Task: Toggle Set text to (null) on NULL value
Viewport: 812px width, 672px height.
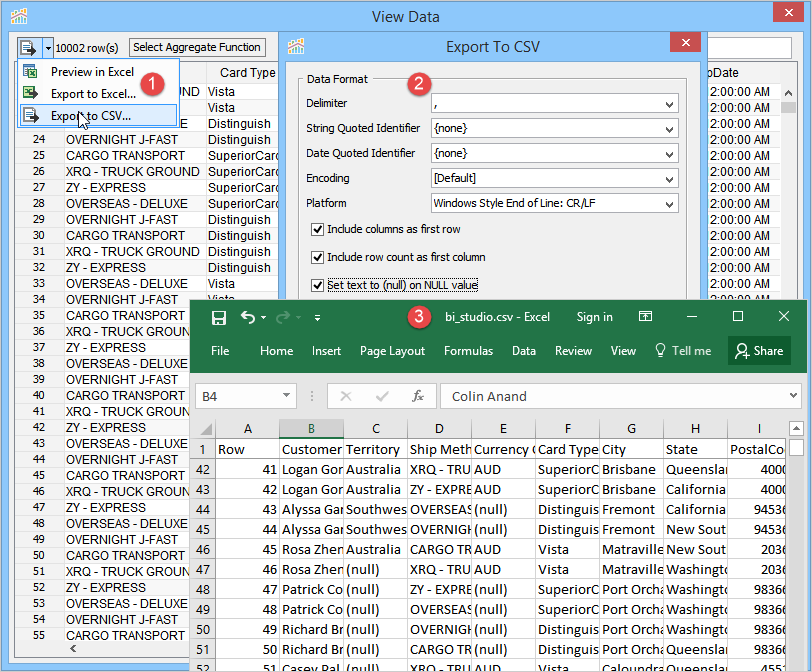Action: [x=317, y=285]
